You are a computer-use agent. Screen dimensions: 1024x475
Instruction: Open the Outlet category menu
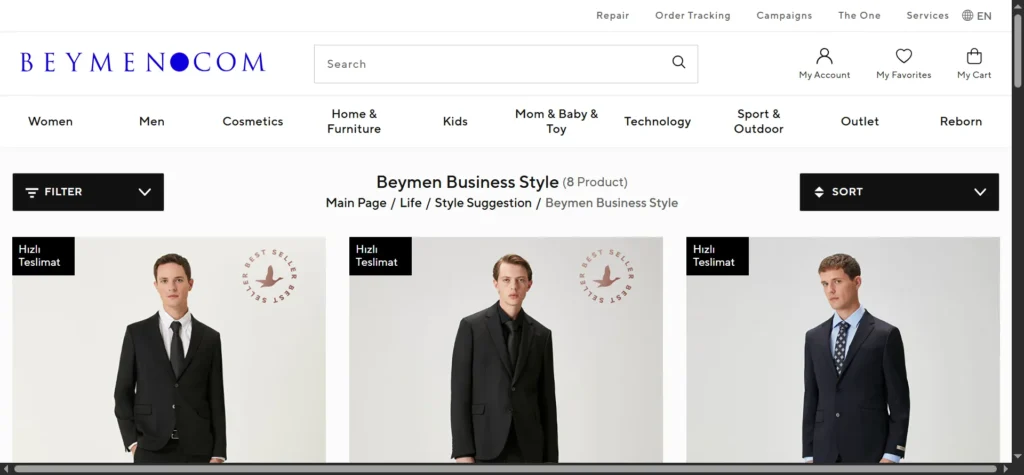click(x=859, y=122)
